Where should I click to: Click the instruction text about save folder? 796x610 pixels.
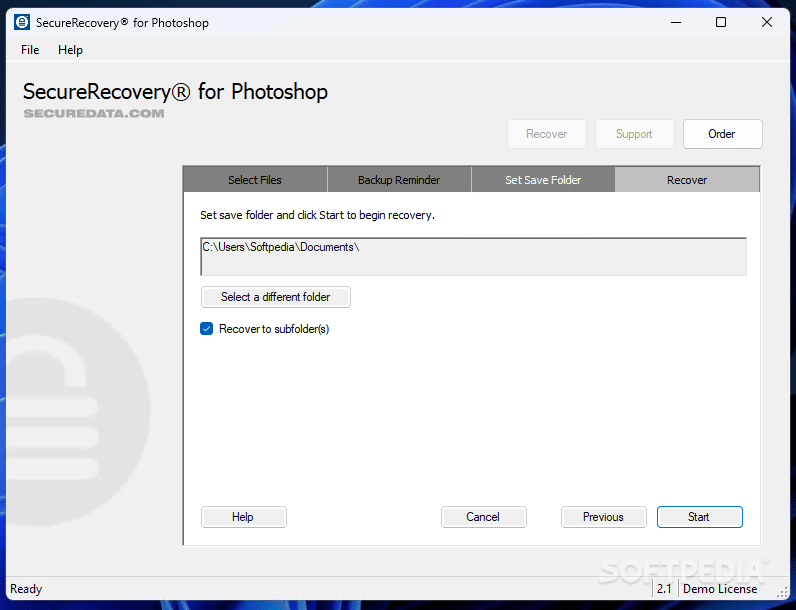317,215
